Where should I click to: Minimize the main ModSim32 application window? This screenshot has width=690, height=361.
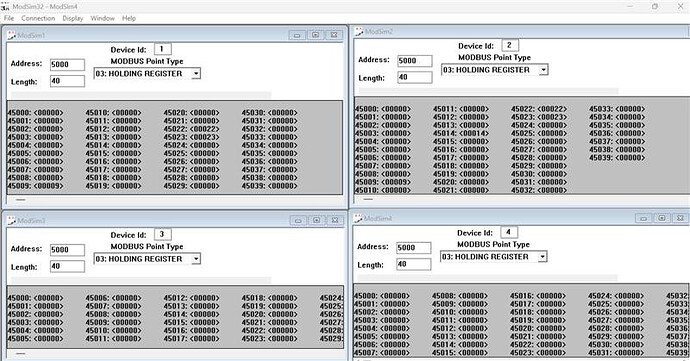tap(630, 6)
